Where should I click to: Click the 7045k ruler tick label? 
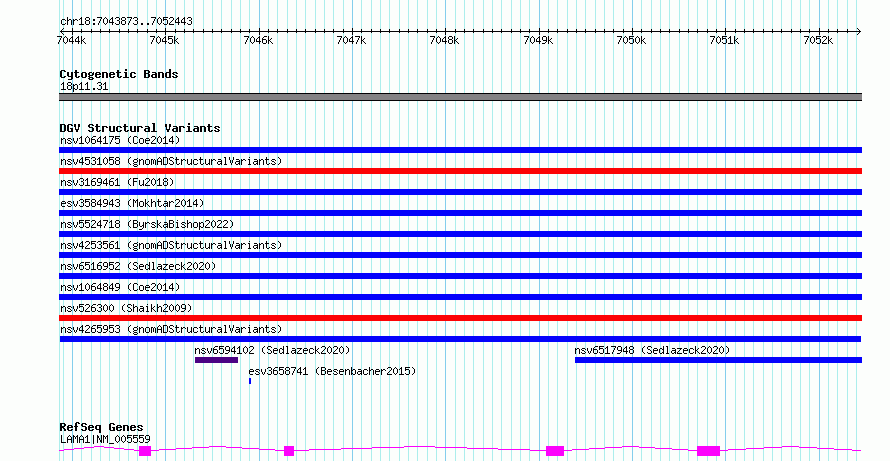(x=164, y=40)
